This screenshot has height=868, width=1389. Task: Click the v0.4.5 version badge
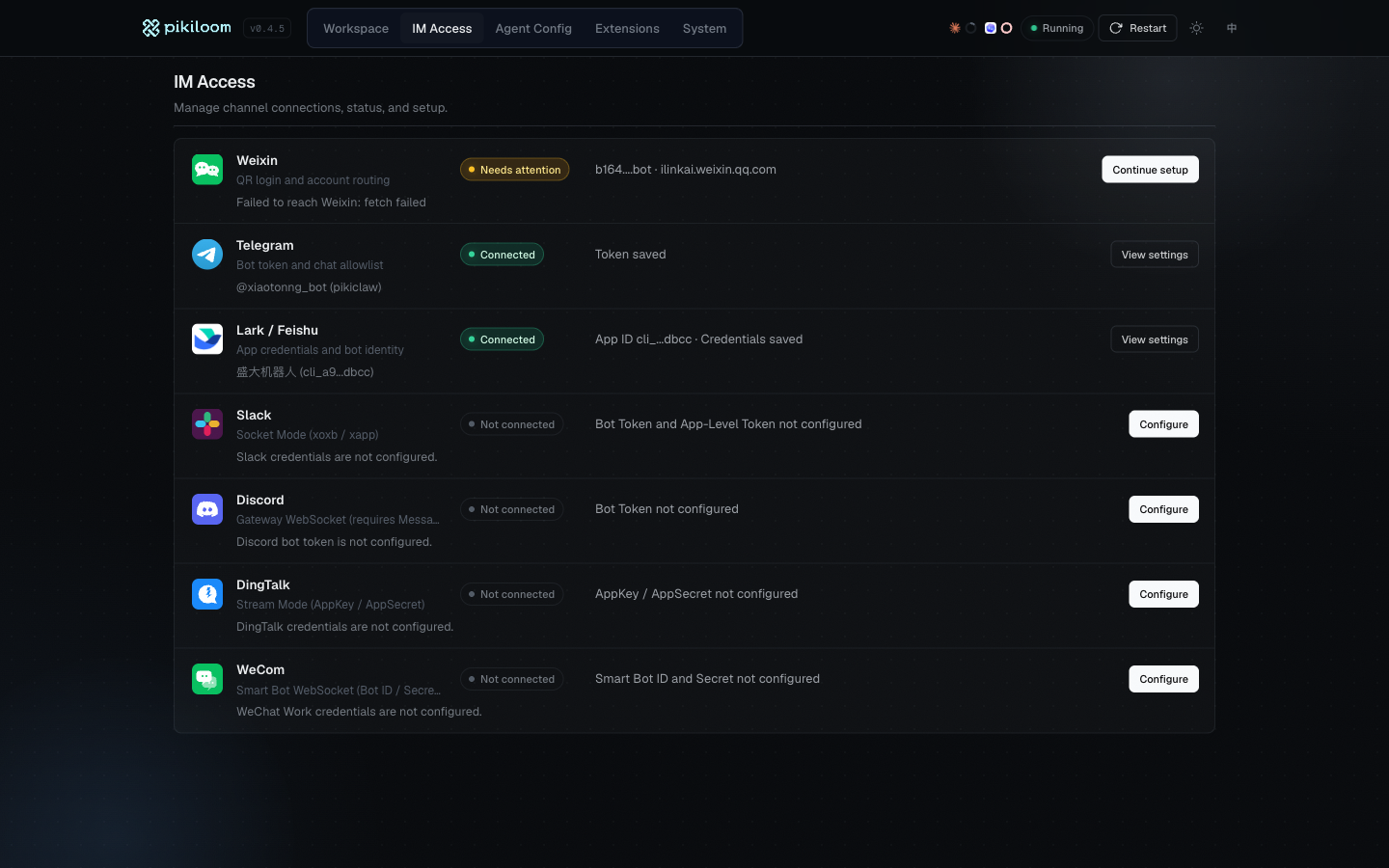267,28
